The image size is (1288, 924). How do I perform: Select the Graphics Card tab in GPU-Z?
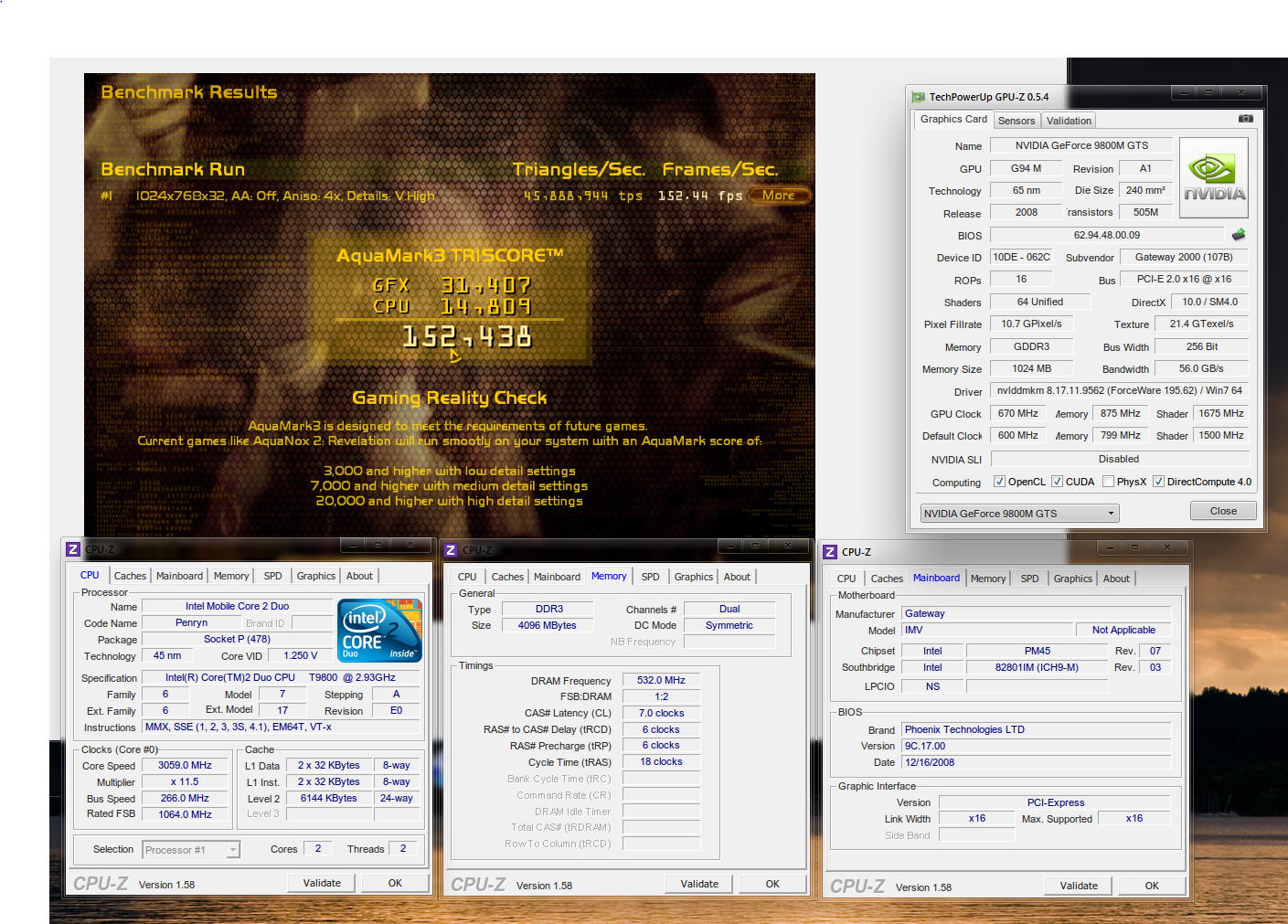pyautogui.click(x=953, y=120)
